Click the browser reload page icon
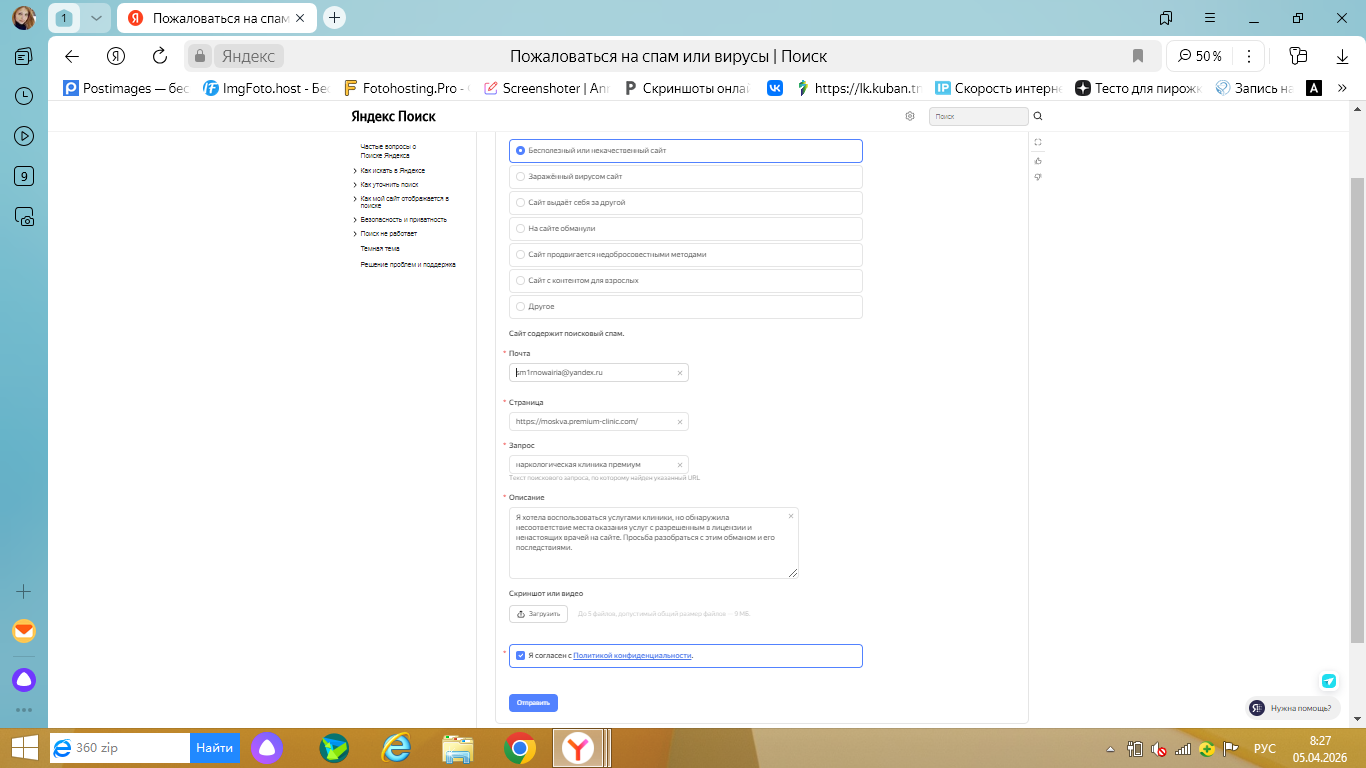 [160, 56]
